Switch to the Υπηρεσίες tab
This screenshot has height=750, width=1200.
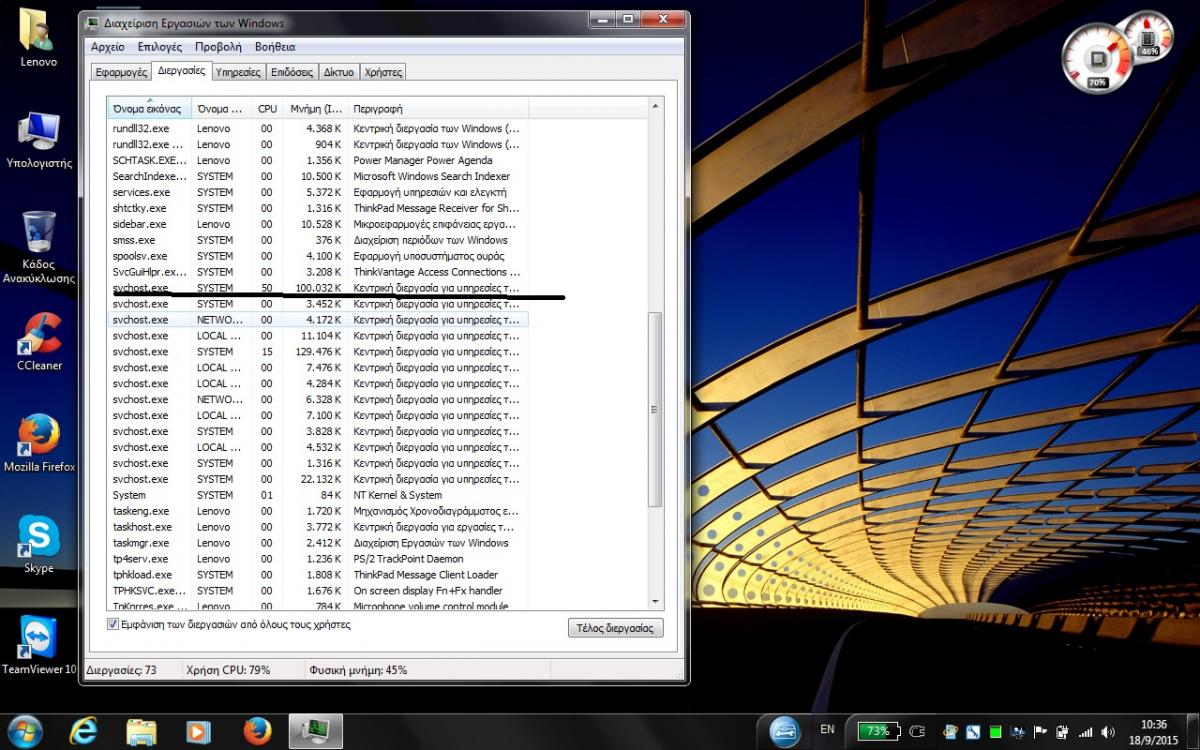pyautogui.click(x=239, y=72)
